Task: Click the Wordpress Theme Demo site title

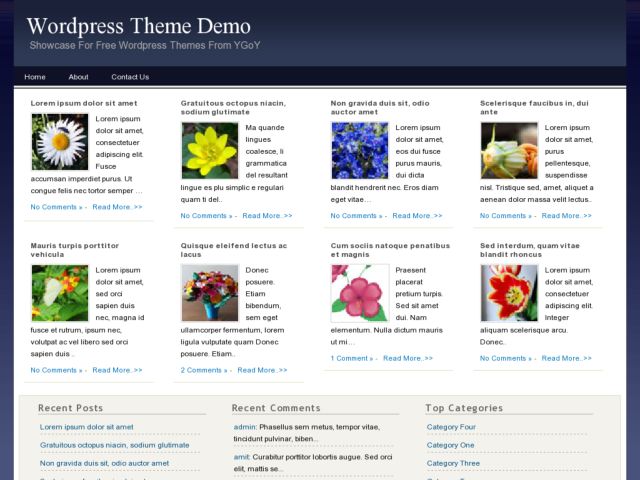Action: click(139, 26)
